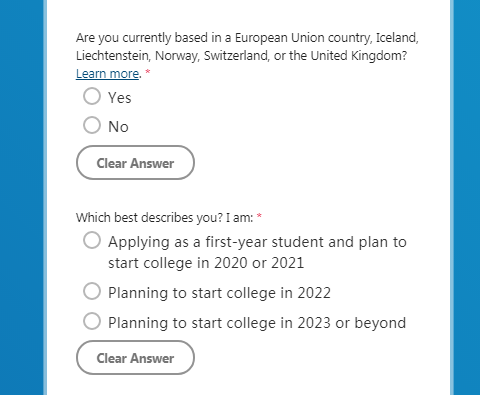Click the "Yes" option label text

120,98
